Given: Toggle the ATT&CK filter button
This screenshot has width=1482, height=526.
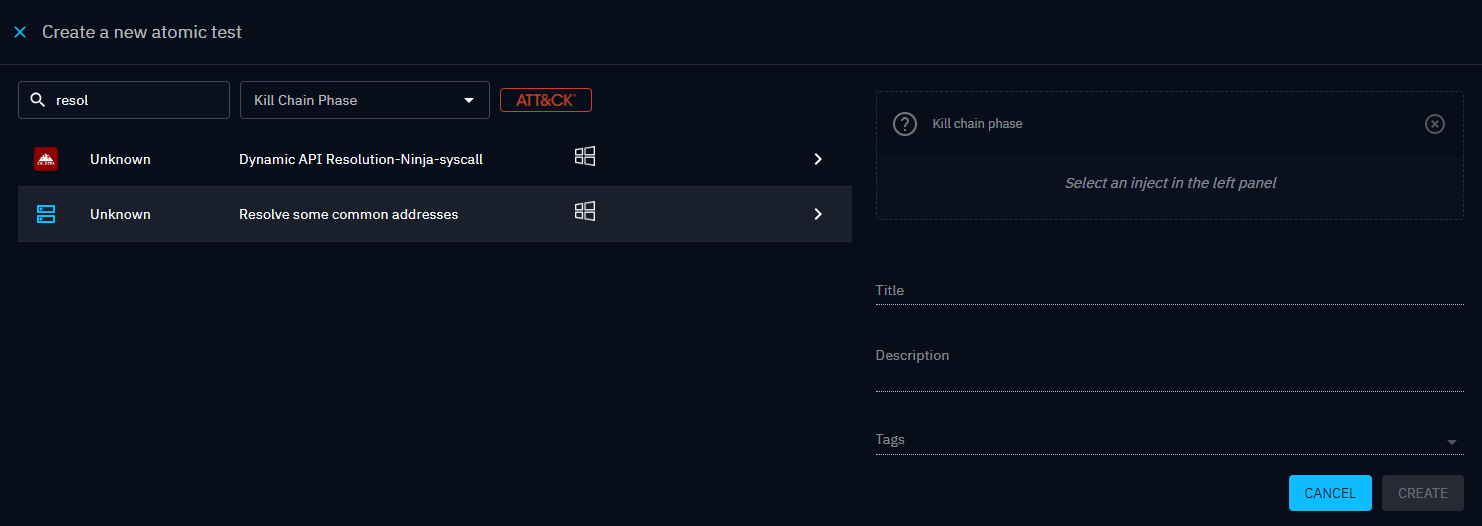Looking at the screenshot, I should pyautogui.click(x=545, y=100).
